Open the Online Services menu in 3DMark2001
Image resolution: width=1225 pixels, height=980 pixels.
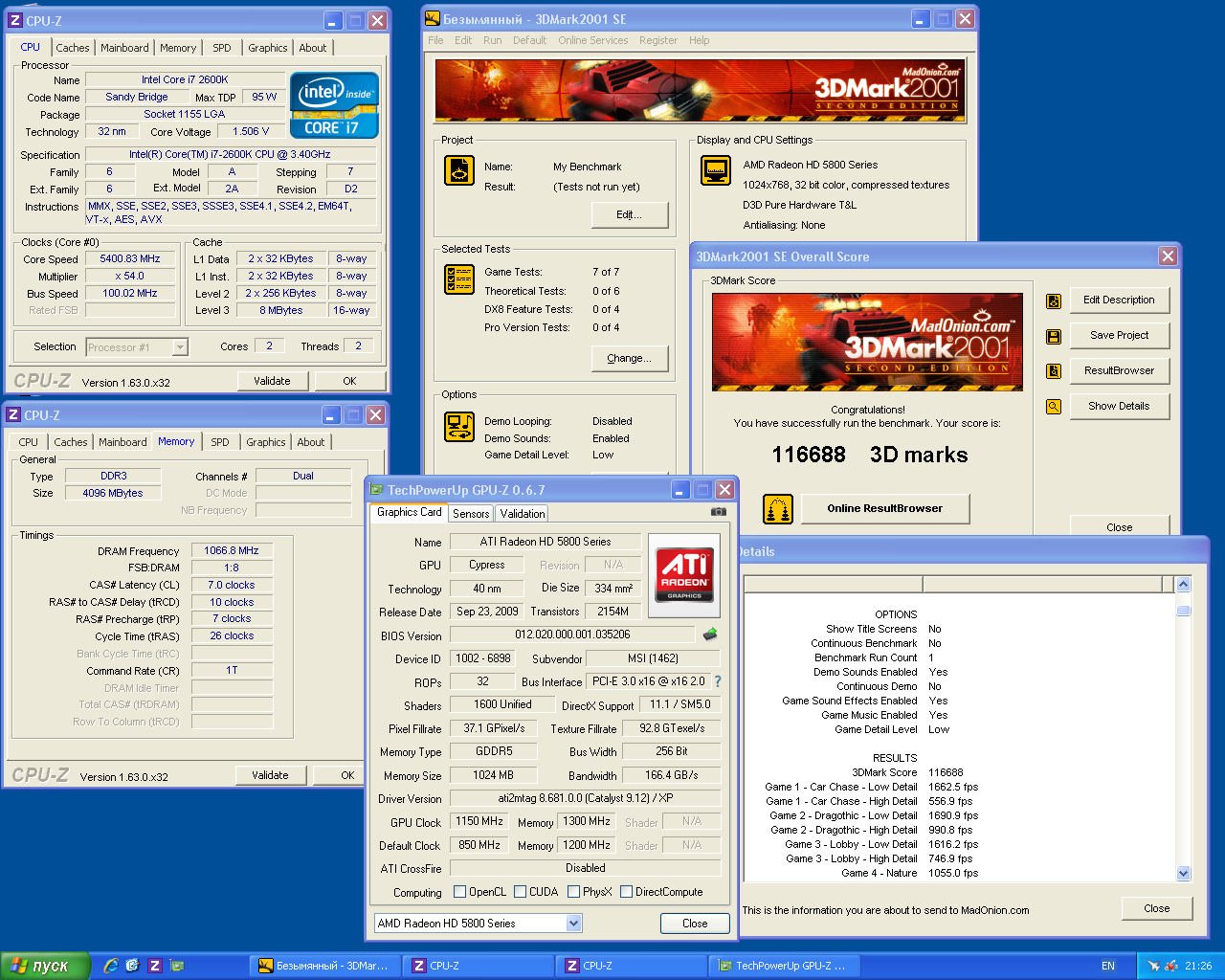click(593, 40)
